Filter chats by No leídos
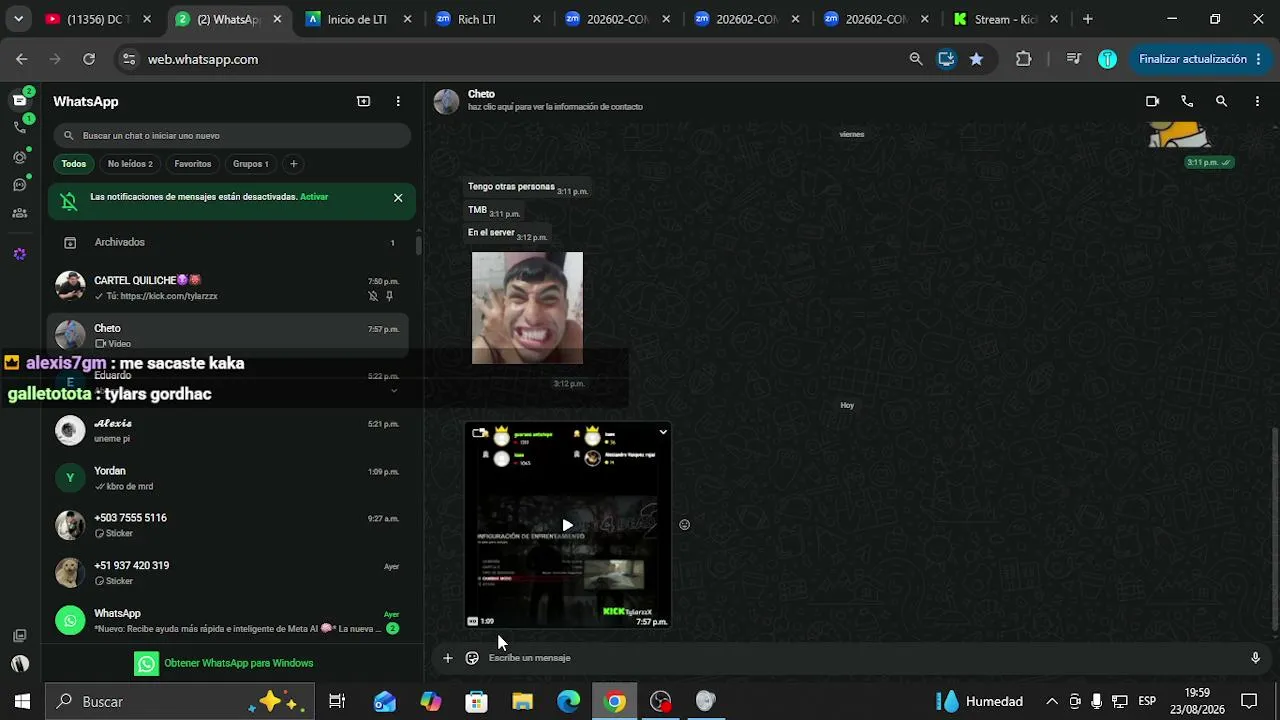 click(130, 164)
